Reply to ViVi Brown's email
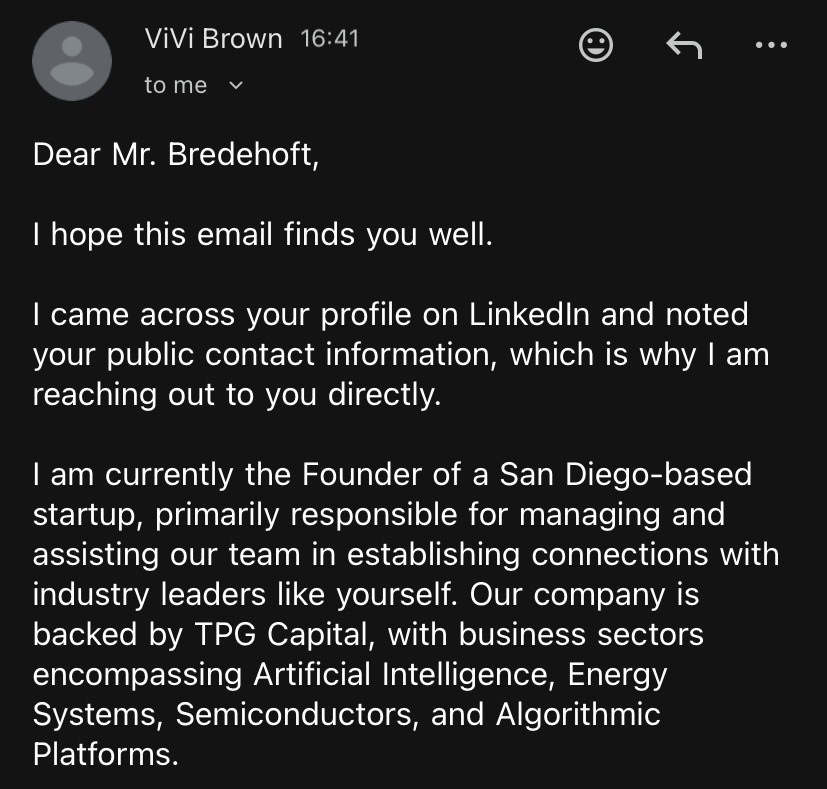 point(683,44)
